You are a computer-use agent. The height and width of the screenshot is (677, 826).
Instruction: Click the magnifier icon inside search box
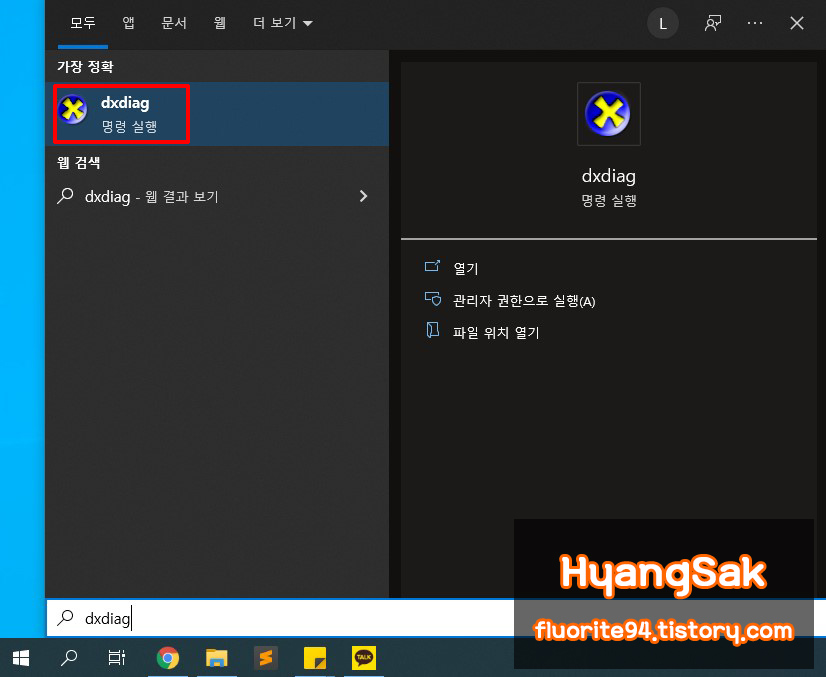pyautogui.click(x=65, y=617)
